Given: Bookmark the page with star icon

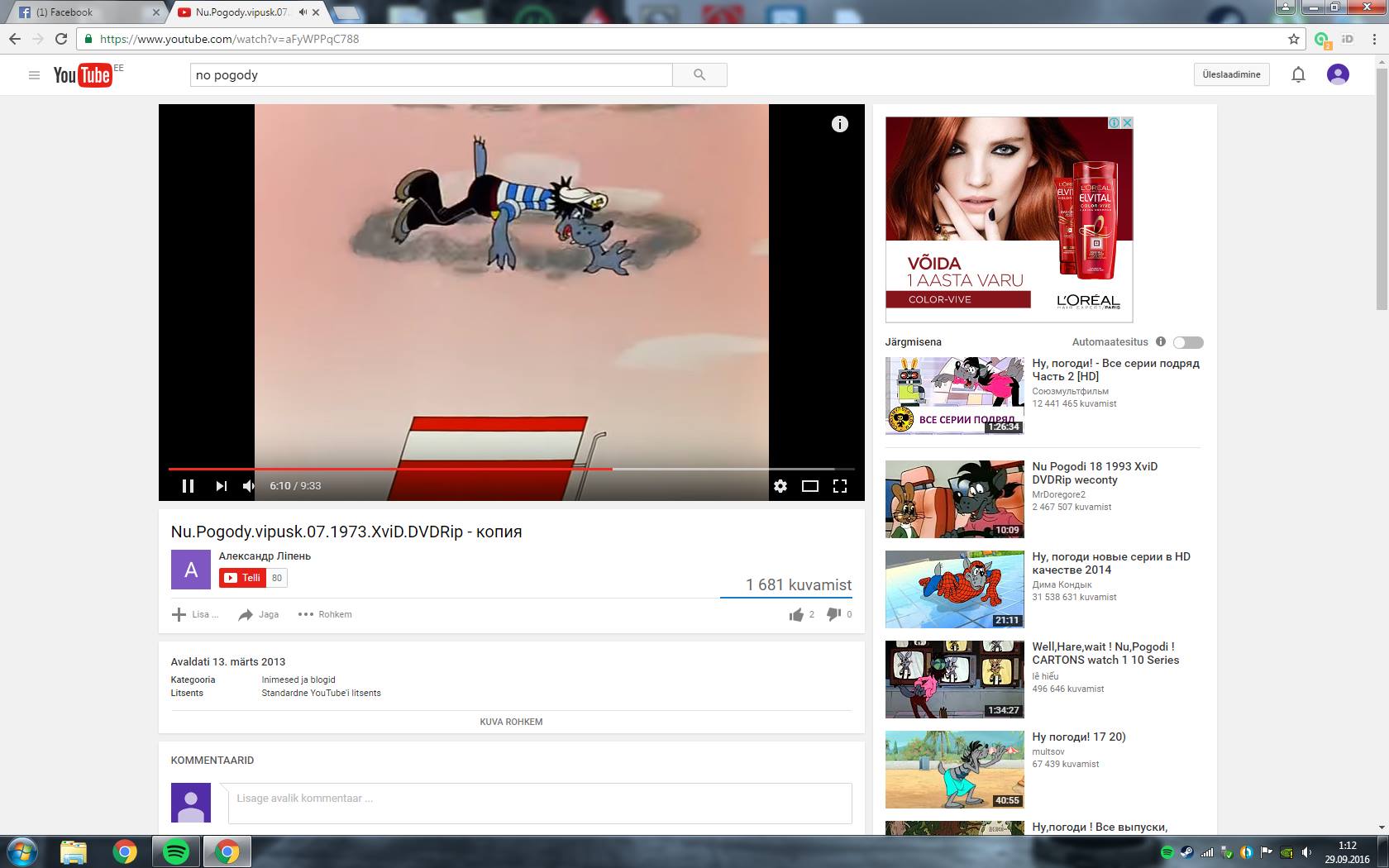Looking at the screenshot, I should pos(1294,39).
